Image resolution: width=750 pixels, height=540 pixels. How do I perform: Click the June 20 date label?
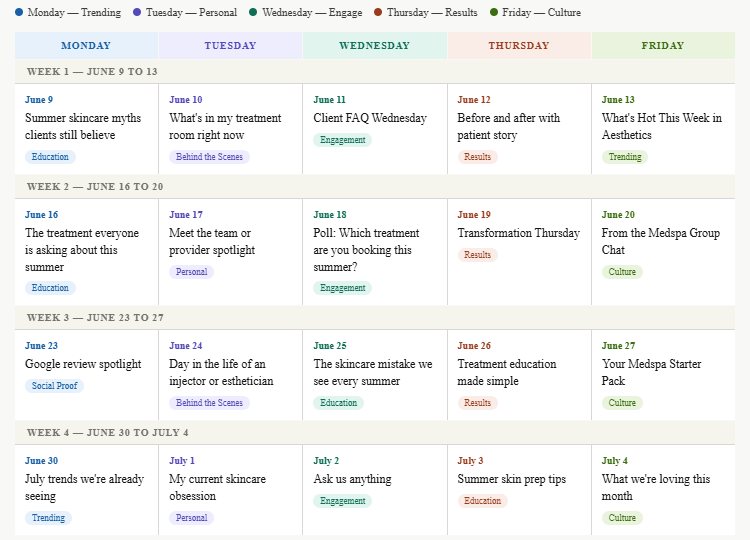[618, 215]
